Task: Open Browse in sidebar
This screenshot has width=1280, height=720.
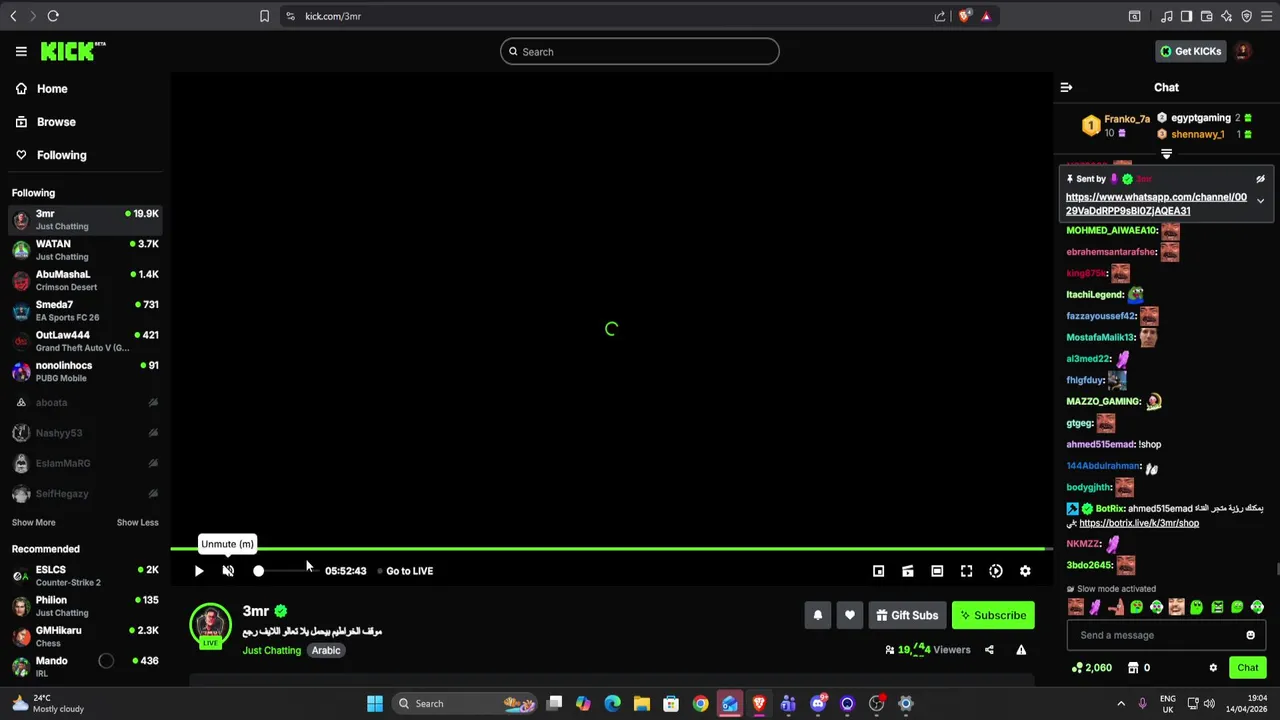Action: pyautogui.click(x=56, y=122)
